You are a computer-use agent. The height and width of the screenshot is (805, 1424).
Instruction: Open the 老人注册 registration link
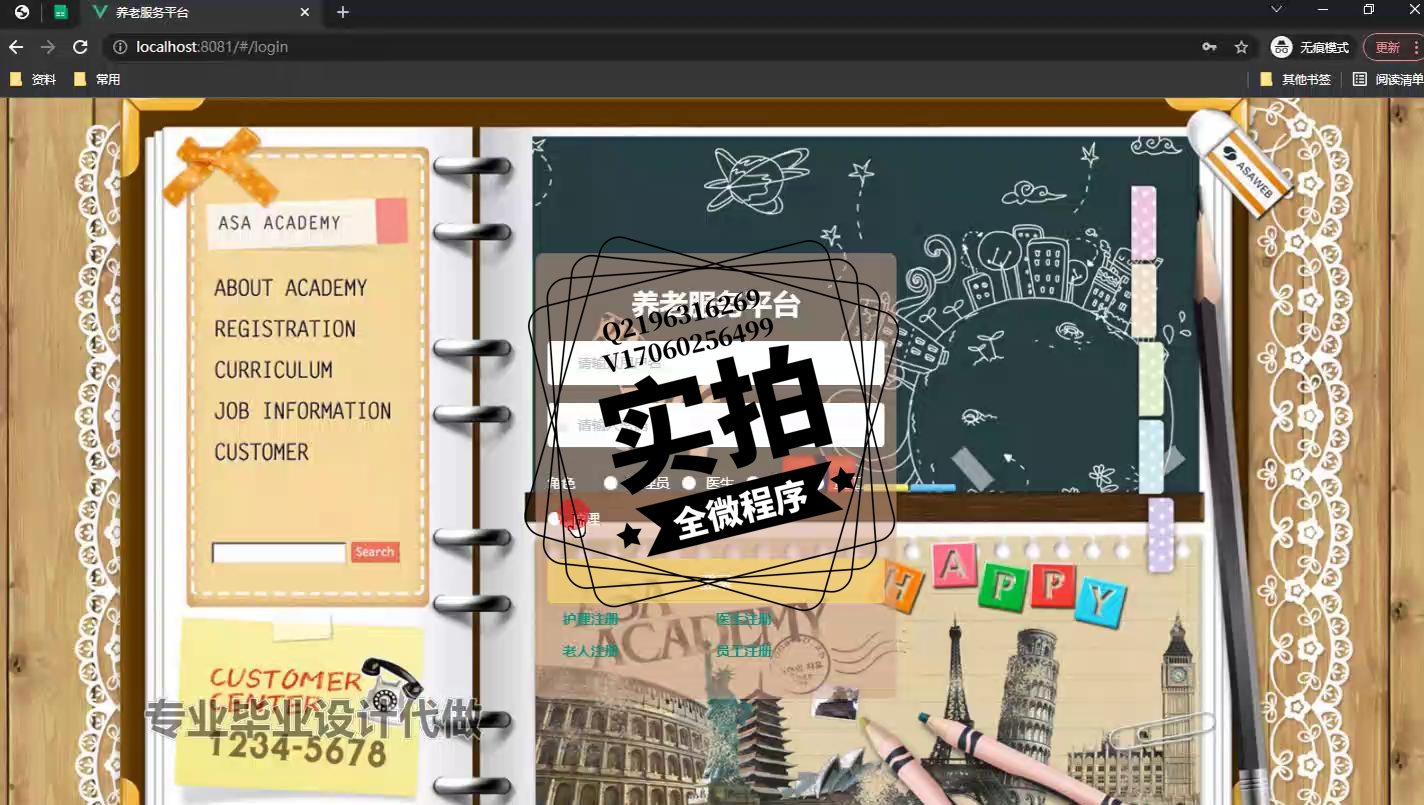click(590, 651)
